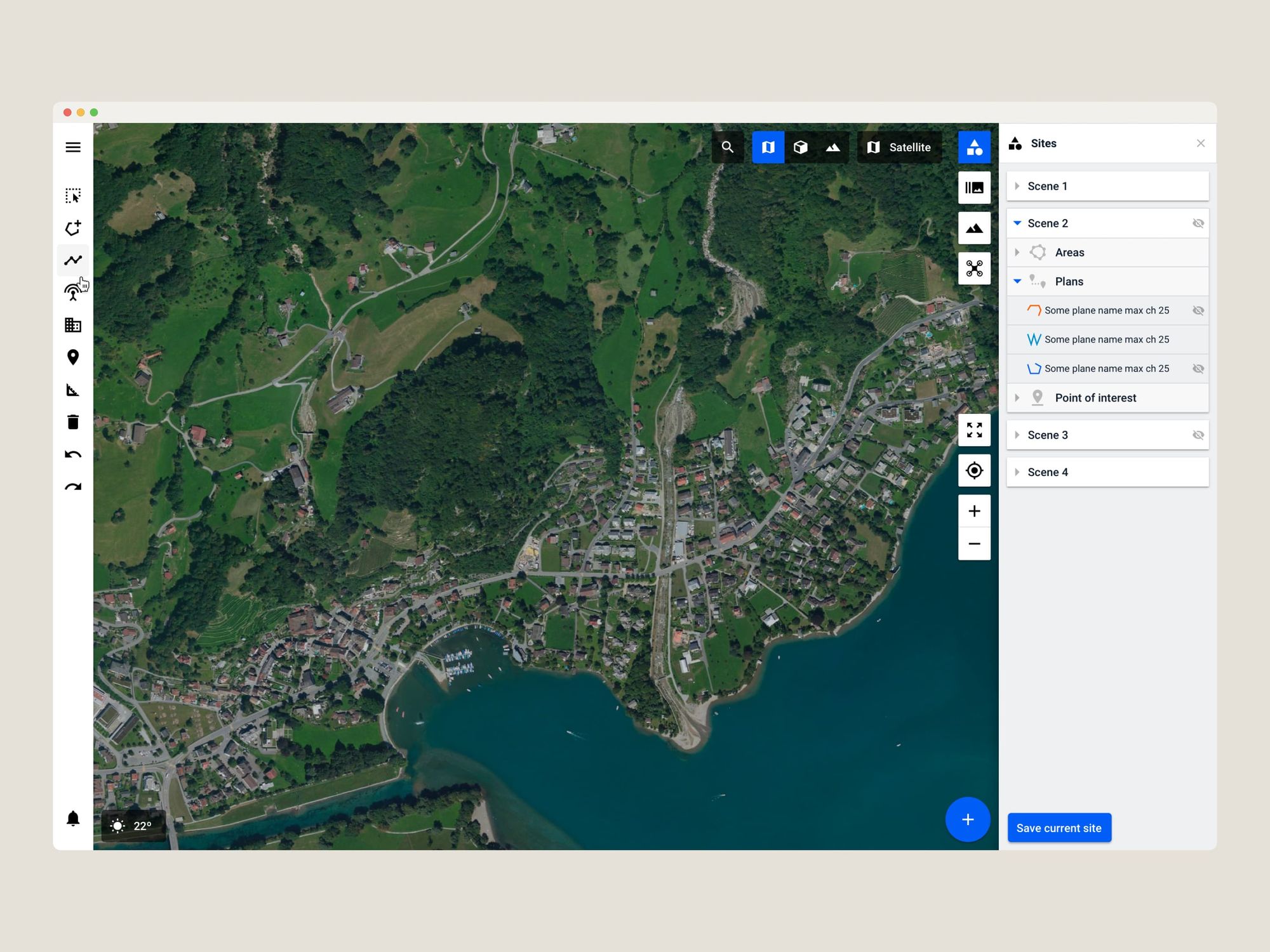Toggle visibility of first orange plan item
Image resolution: width=1270 pixels, height=952 pixels.
[x=1198, y=311]
